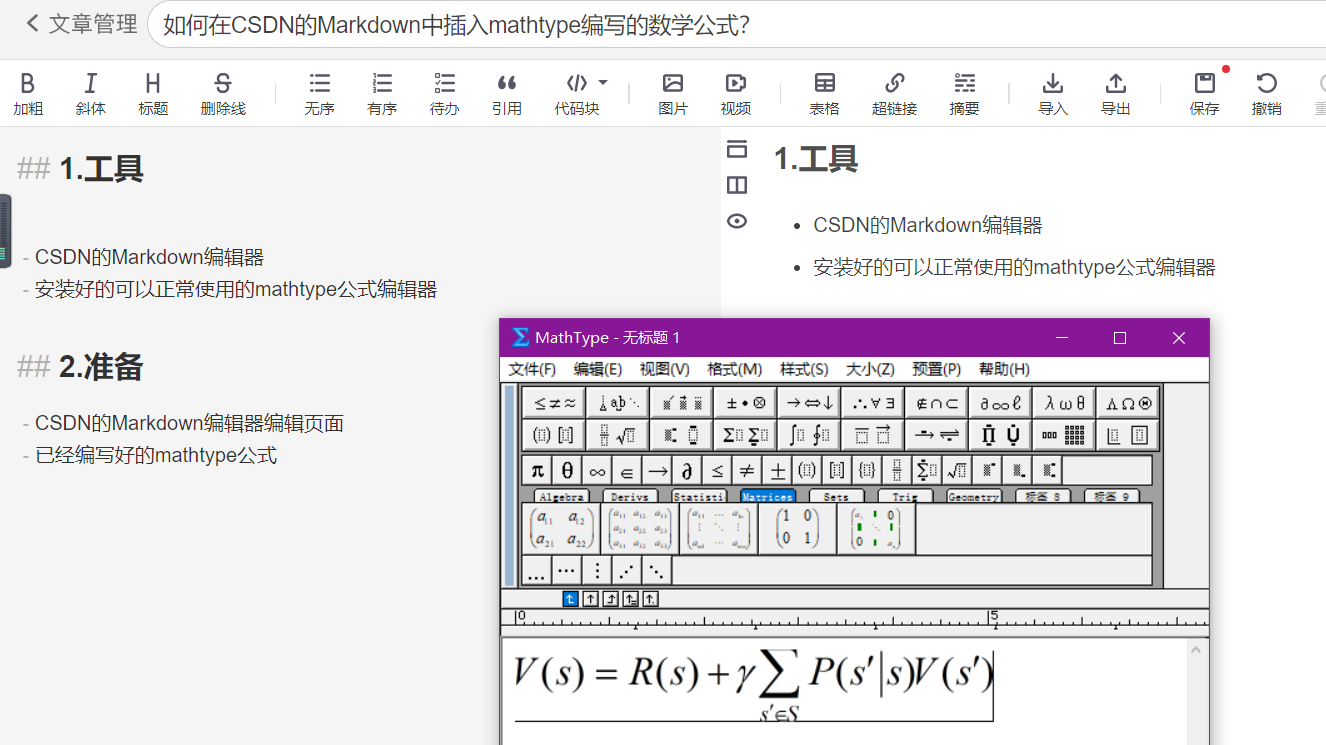
Task: Insert π symbol from small bar
Action: coord(537,470)
